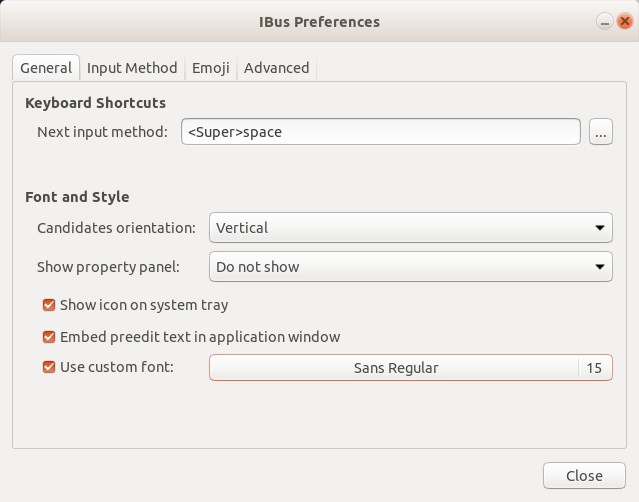This screenshot has height=502, width=639.
Task: Open font chooser showing Sans Regular
Action: (x=411, y=368)
